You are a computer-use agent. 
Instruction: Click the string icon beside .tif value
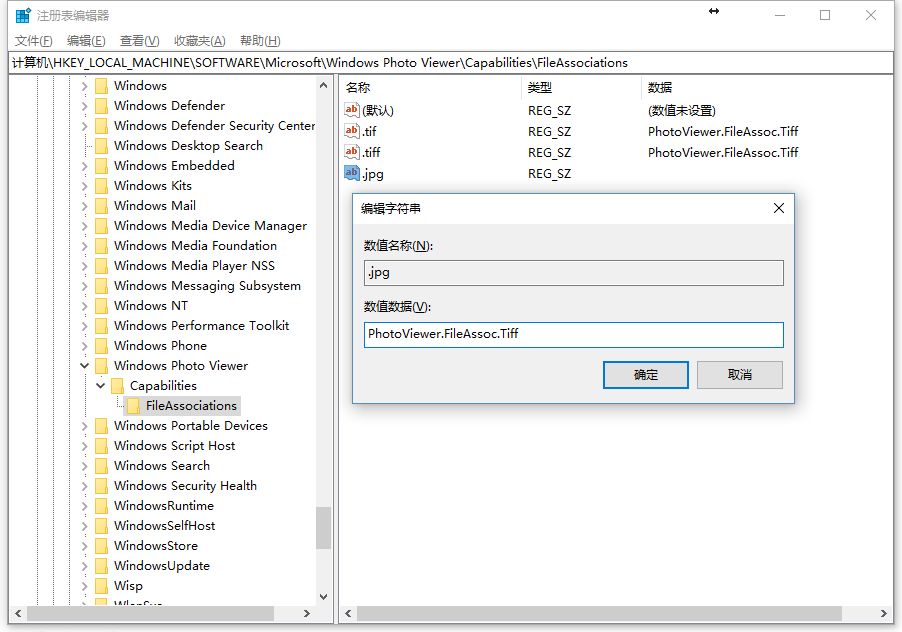coord(351,131)
